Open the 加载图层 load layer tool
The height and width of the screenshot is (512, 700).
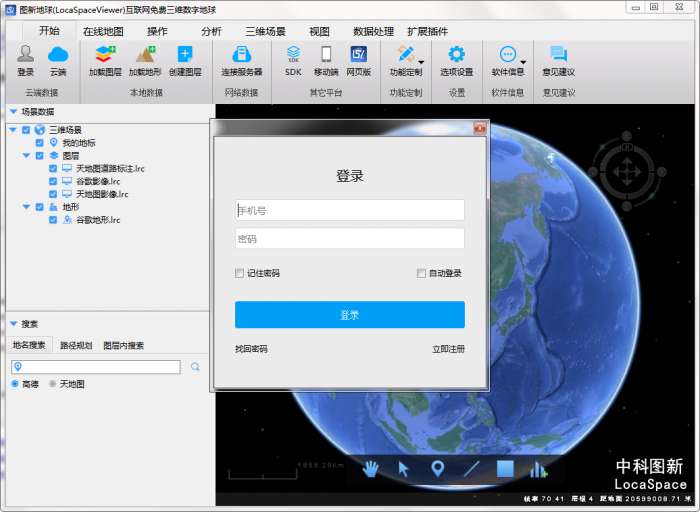point(105,55)
